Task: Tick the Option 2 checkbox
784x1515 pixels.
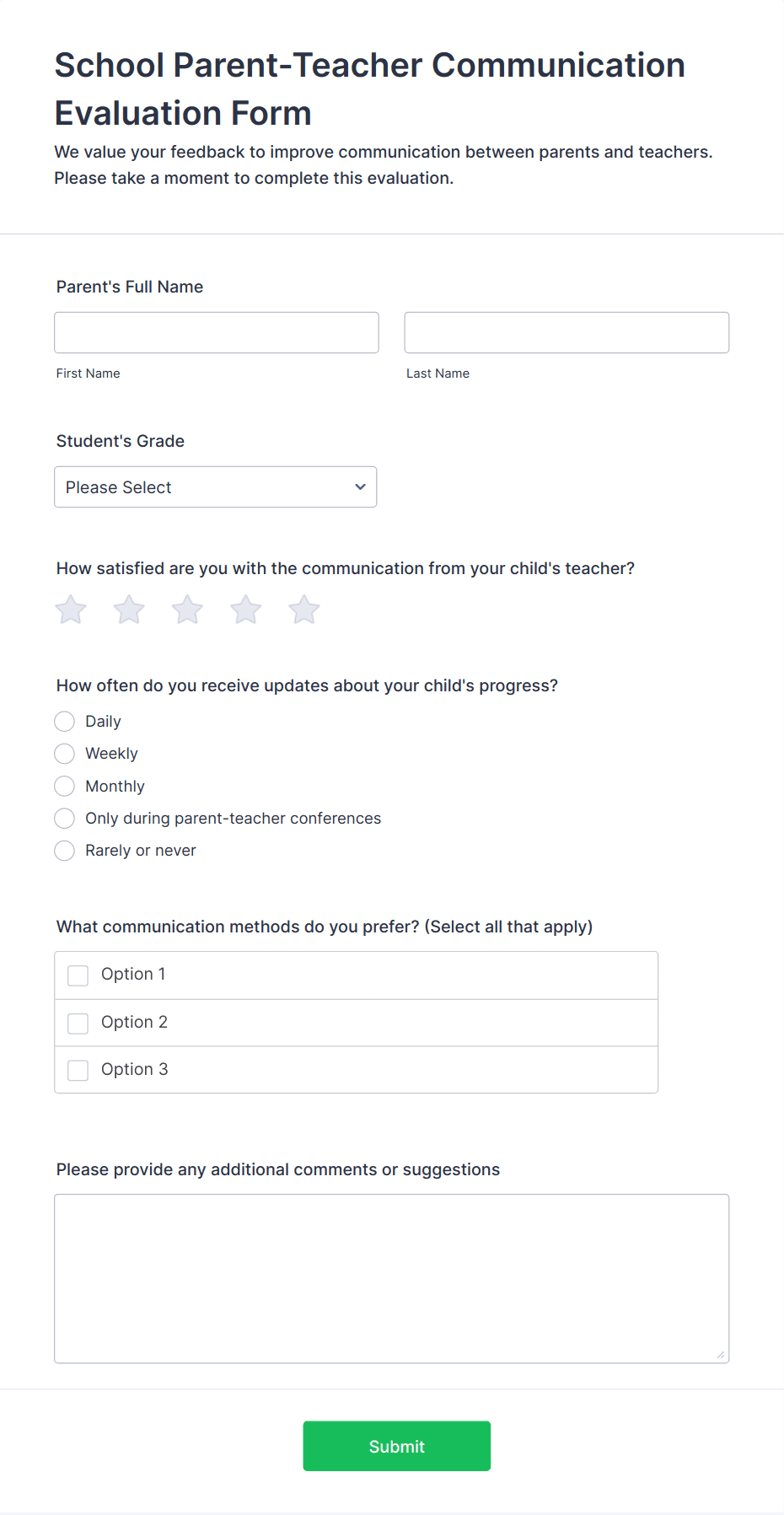Action: point(78,1023)
